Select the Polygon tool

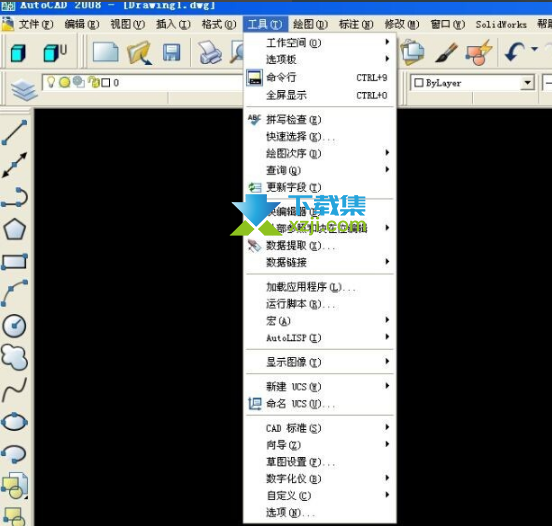click(14, 230)
